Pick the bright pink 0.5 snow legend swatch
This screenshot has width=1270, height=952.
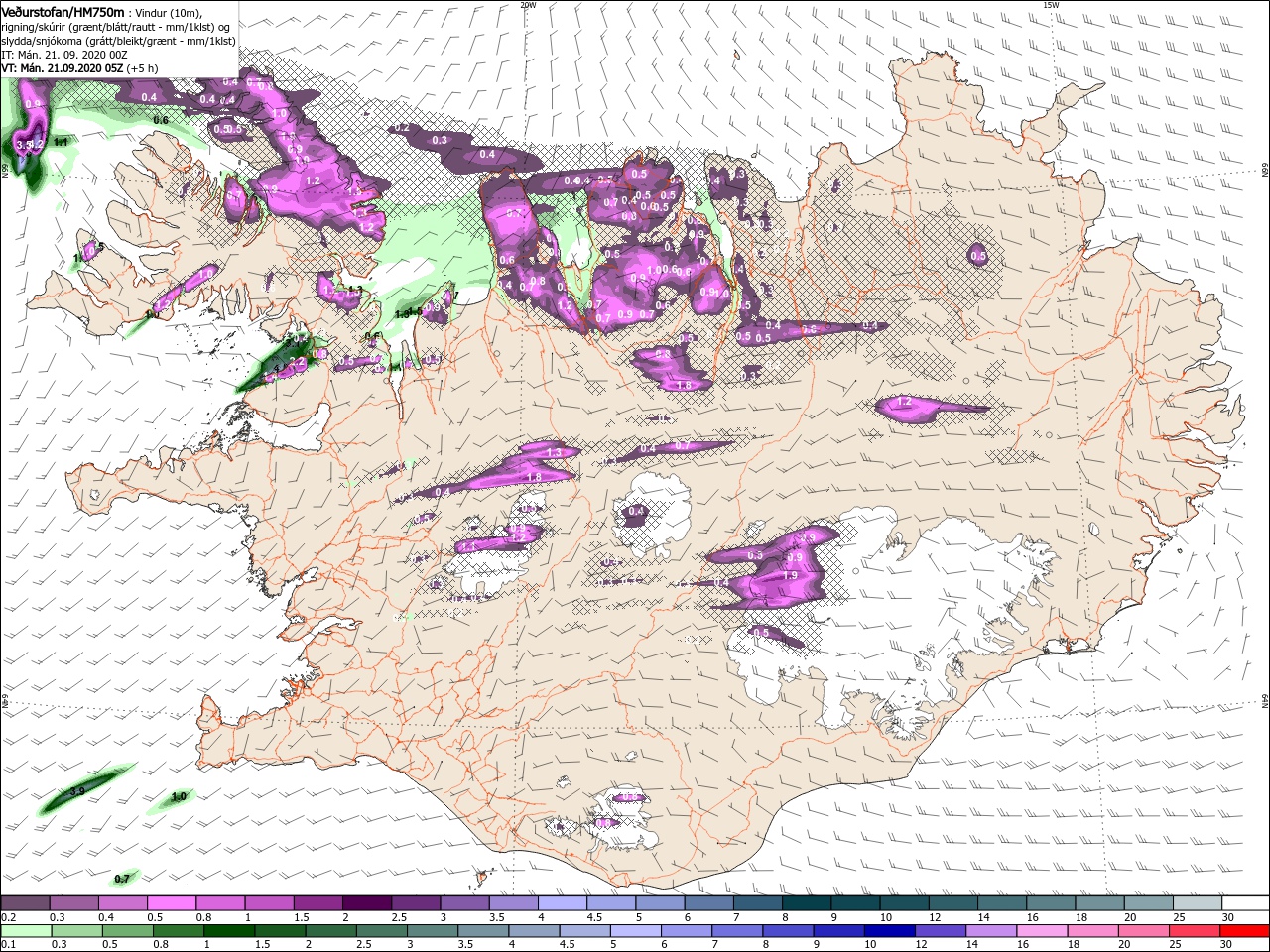tap(172, 904)
